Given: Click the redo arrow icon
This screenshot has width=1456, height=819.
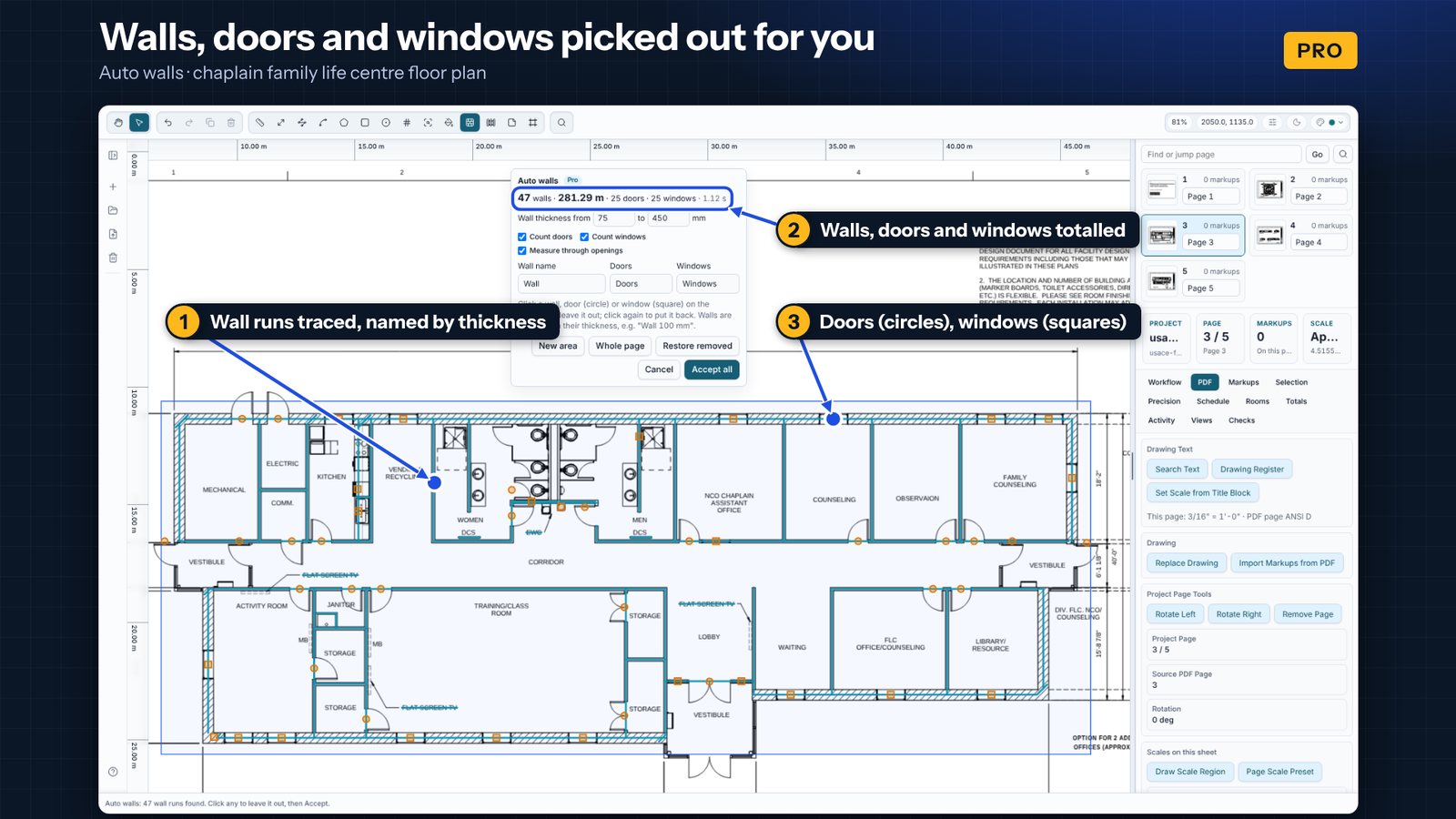Looking at the screenshot, I should click(x=189, y=122).
